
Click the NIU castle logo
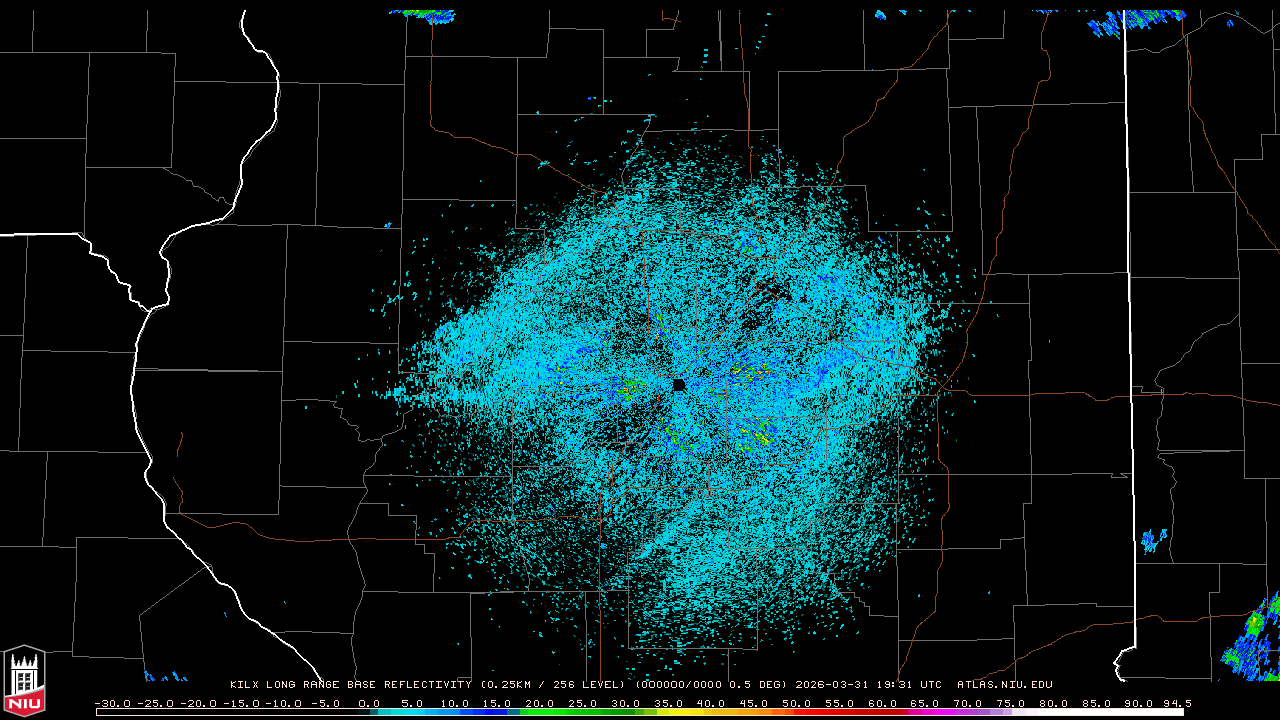pos(24,680)
